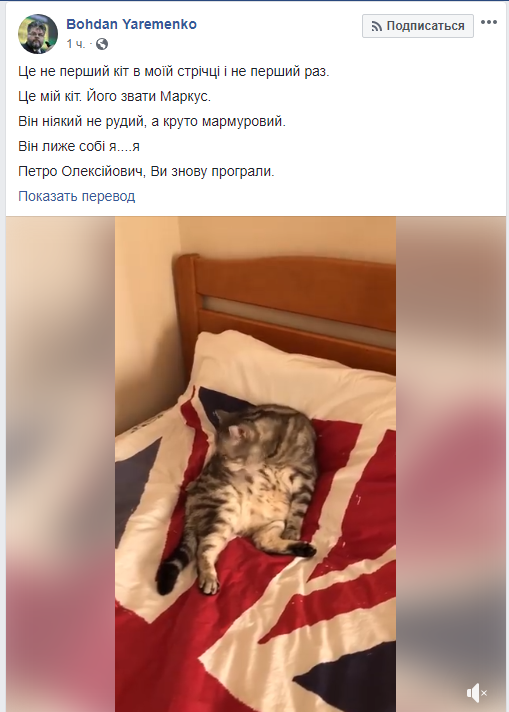Unmute the video with the speaker icon
Viewport: 509px width, 712px height.
476,693
